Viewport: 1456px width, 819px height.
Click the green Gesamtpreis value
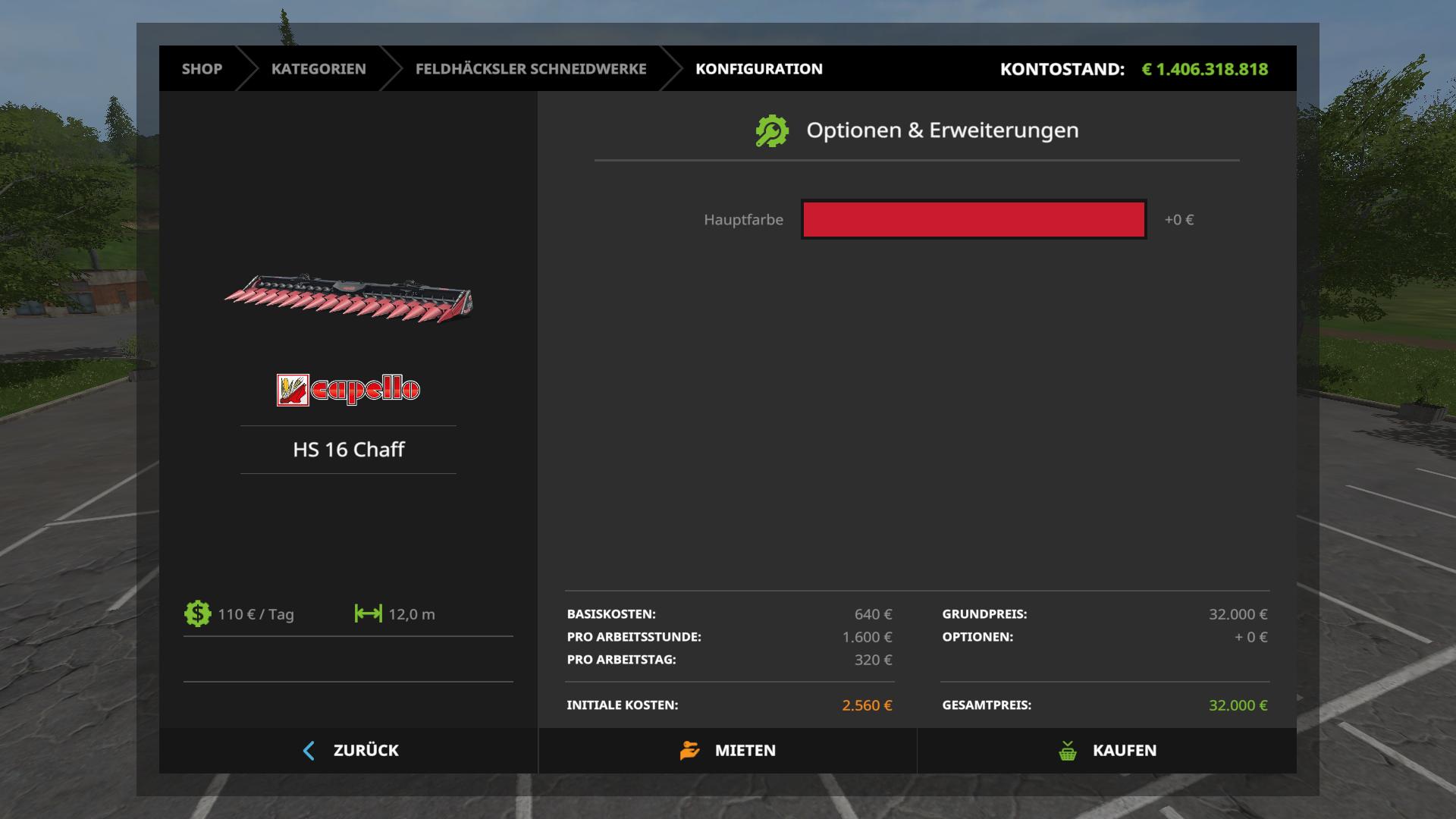coord(1238,705)
